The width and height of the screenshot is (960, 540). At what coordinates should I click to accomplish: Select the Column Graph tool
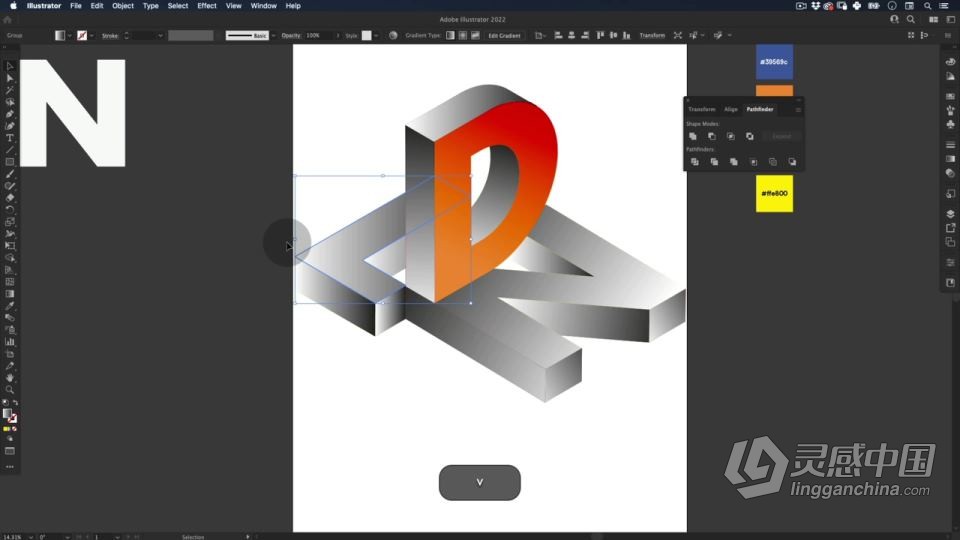coord(10,342)
